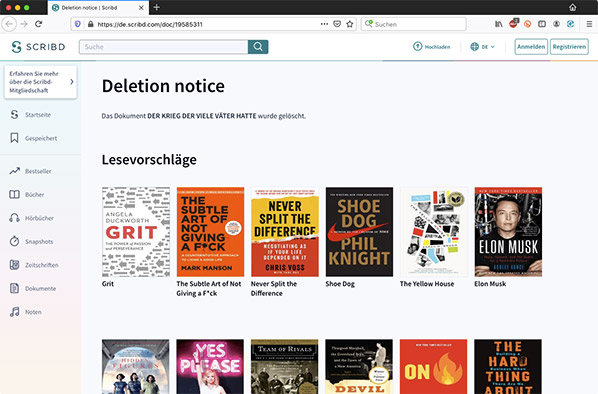Open Bestseller in the sidebar
This screenshot has height=394, width=598.
pos(31,171)
